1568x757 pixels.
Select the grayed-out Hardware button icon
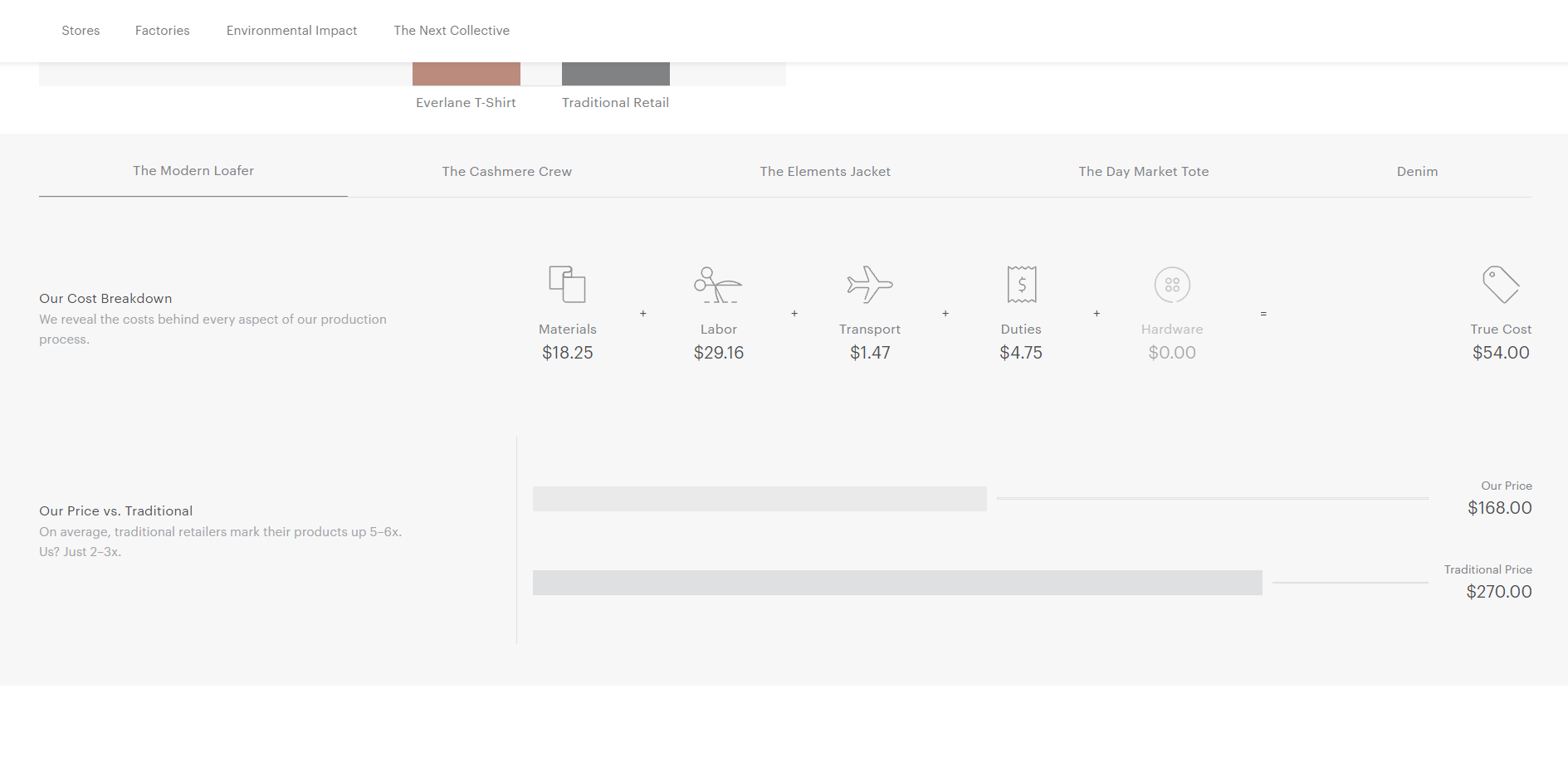1172,284
